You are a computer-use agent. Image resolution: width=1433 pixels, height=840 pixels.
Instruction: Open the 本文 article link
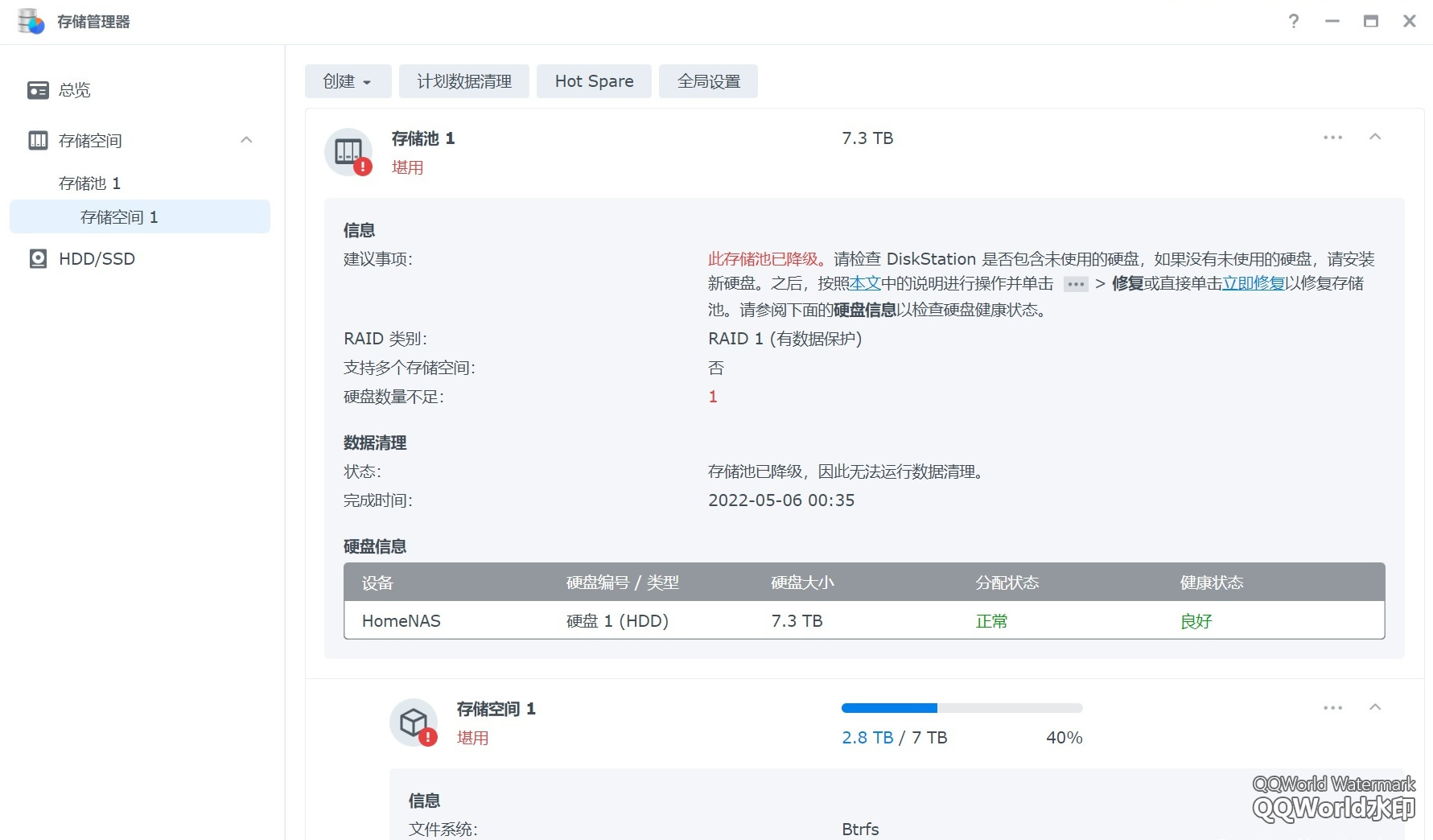[x=866, y=284]
